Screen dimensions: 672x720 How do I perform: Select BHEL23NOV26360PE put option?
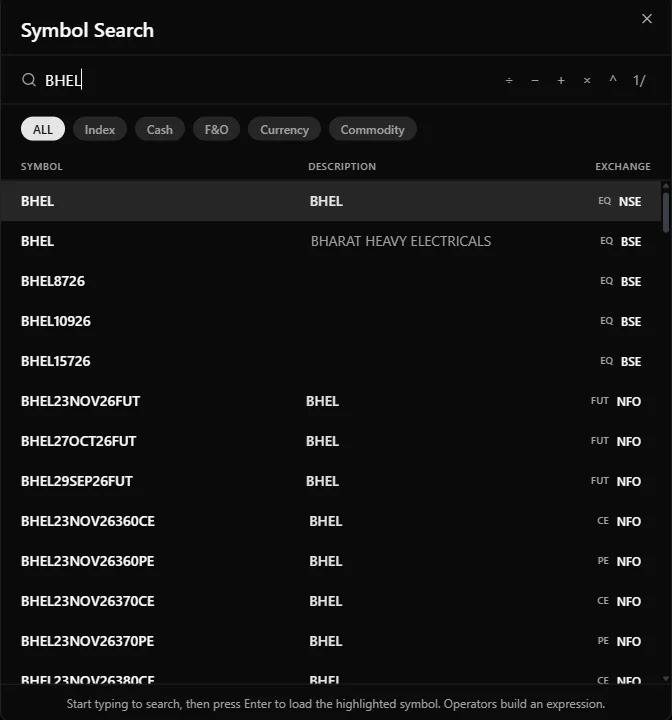coord(331,561)
